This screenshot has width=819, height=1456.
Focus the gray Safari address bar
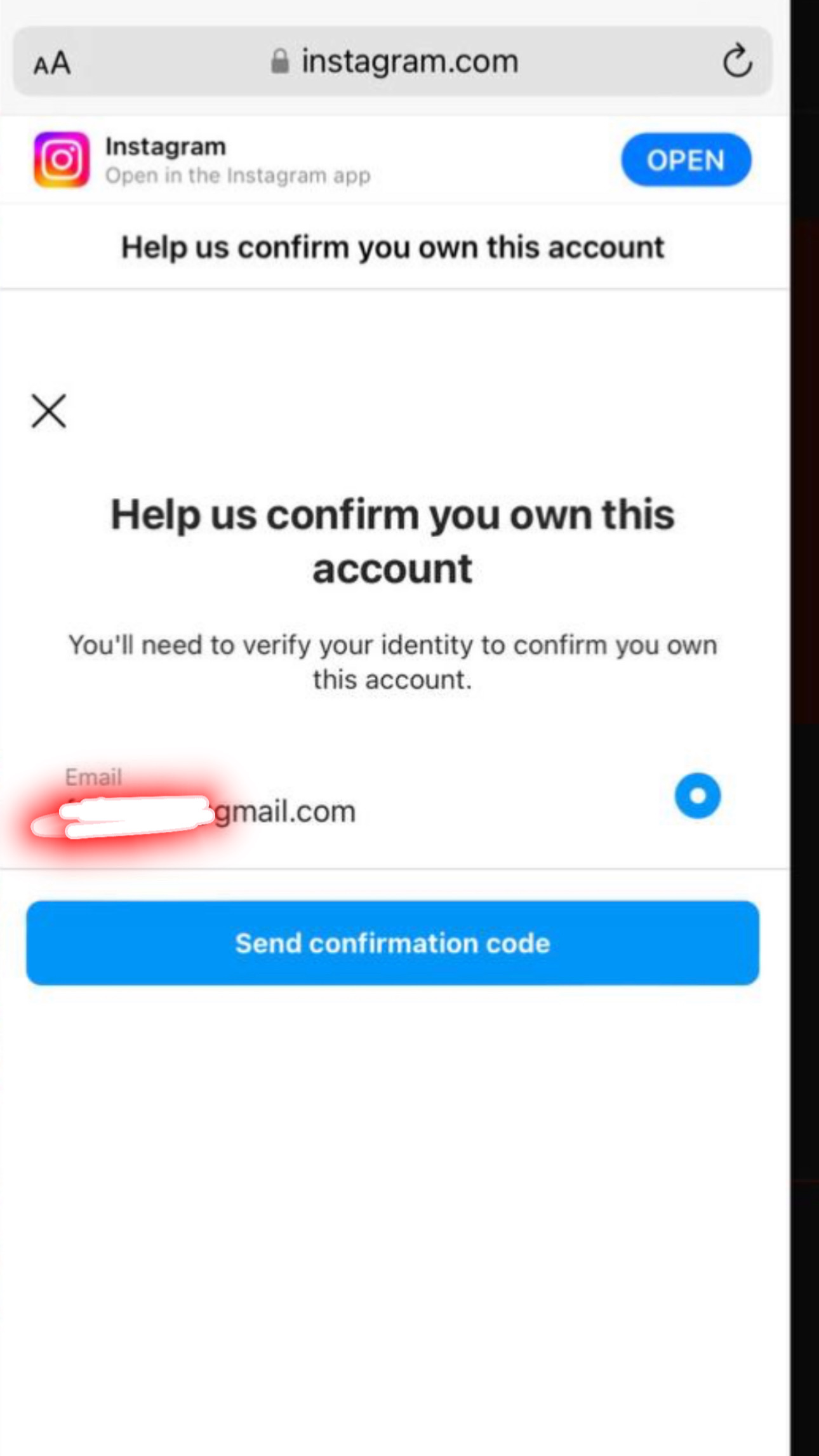392,61
